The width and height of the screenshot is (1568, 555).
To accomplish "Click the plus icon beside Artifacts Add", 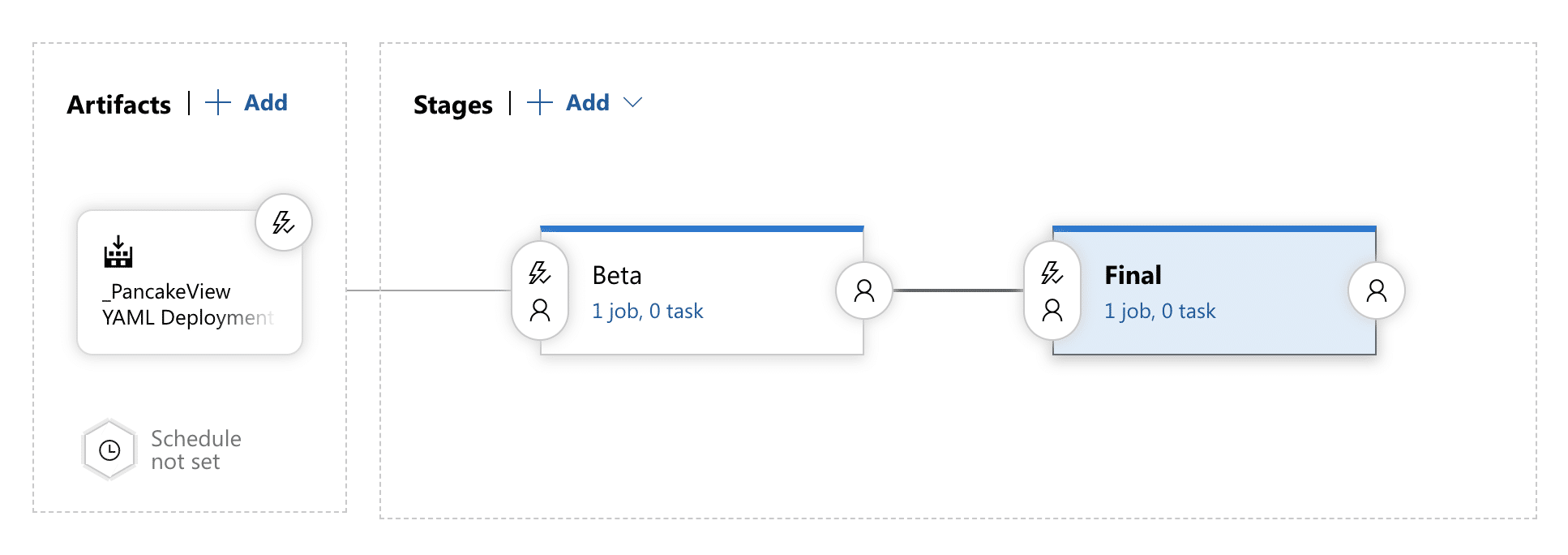I will (x=217, y=103).
